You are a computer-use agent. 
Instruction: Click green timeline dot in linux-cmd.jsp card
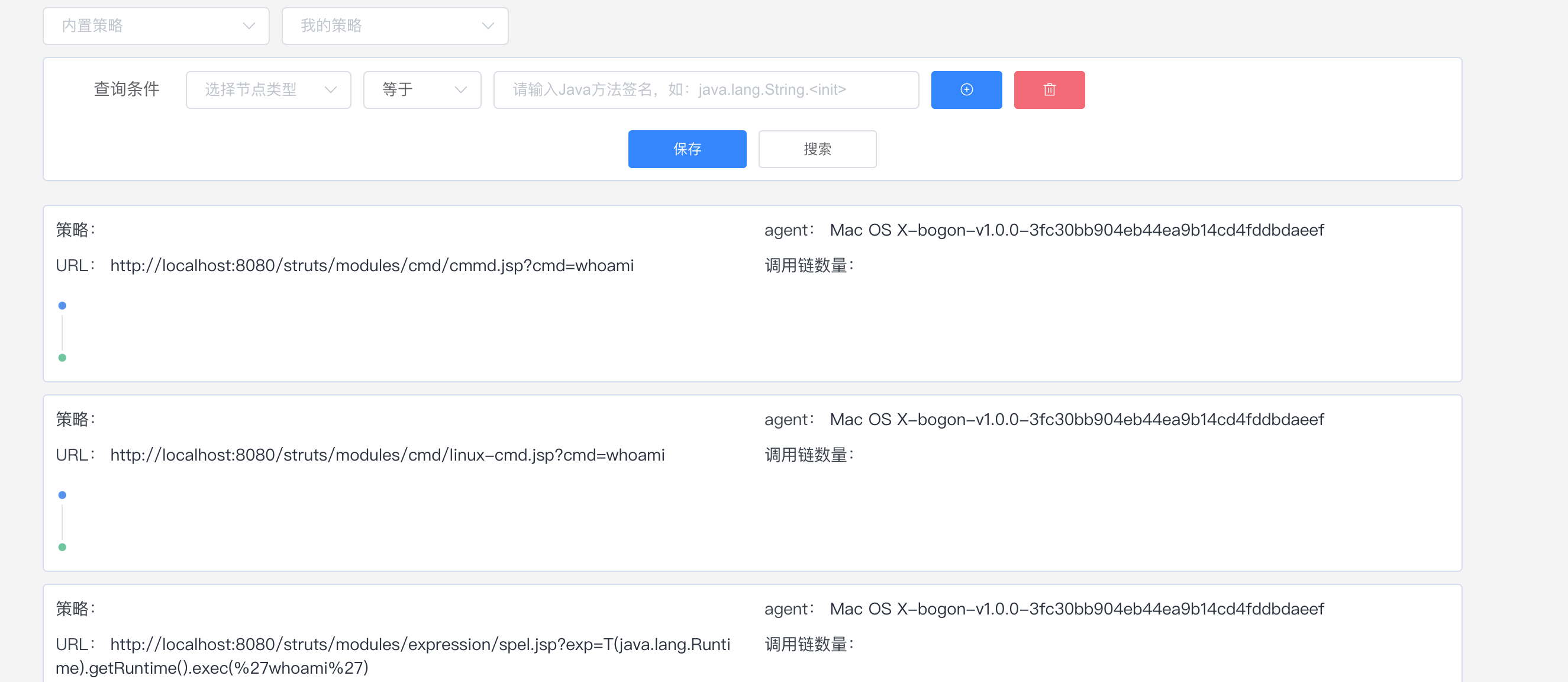coord(62,547)
